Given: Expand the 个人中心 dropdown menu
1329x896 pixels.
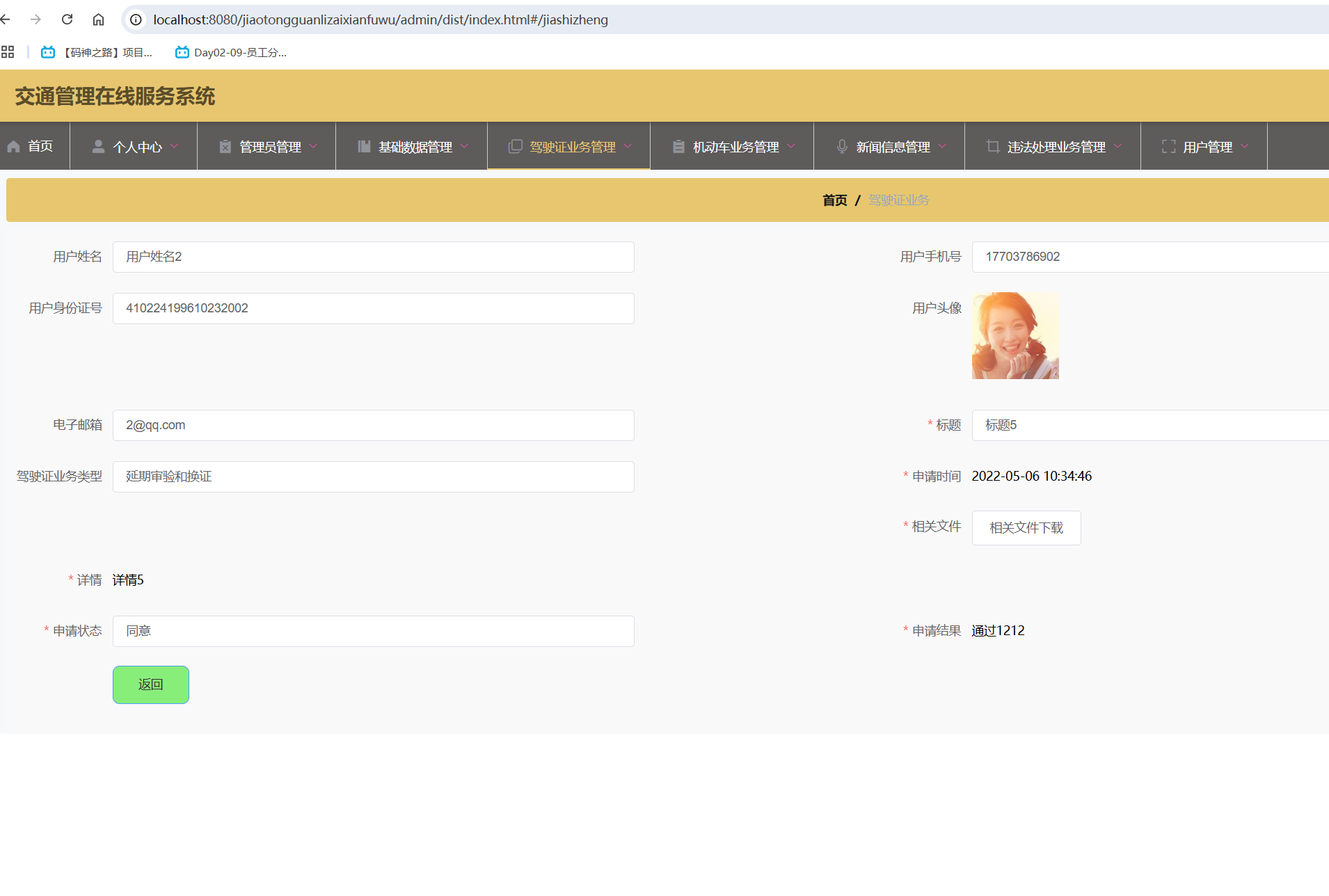Looking at the screenshot, I should 136,147.
